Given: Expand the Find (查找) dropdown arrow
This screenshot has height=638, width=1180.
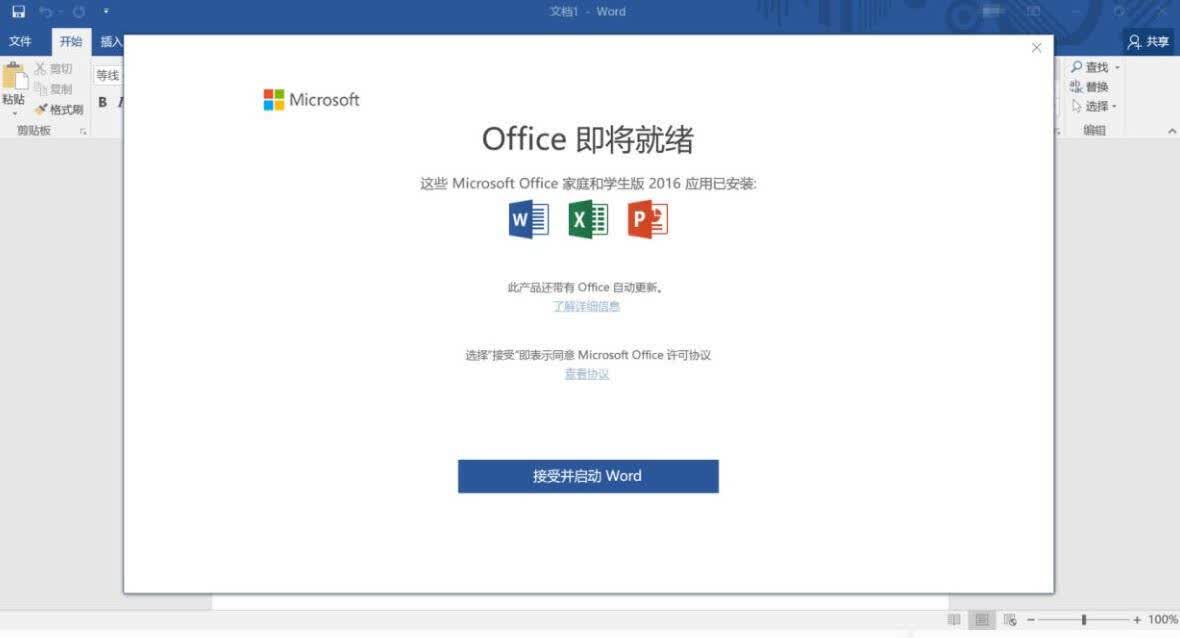Looking at the screenshot, I should click(x=1118, y=68).
